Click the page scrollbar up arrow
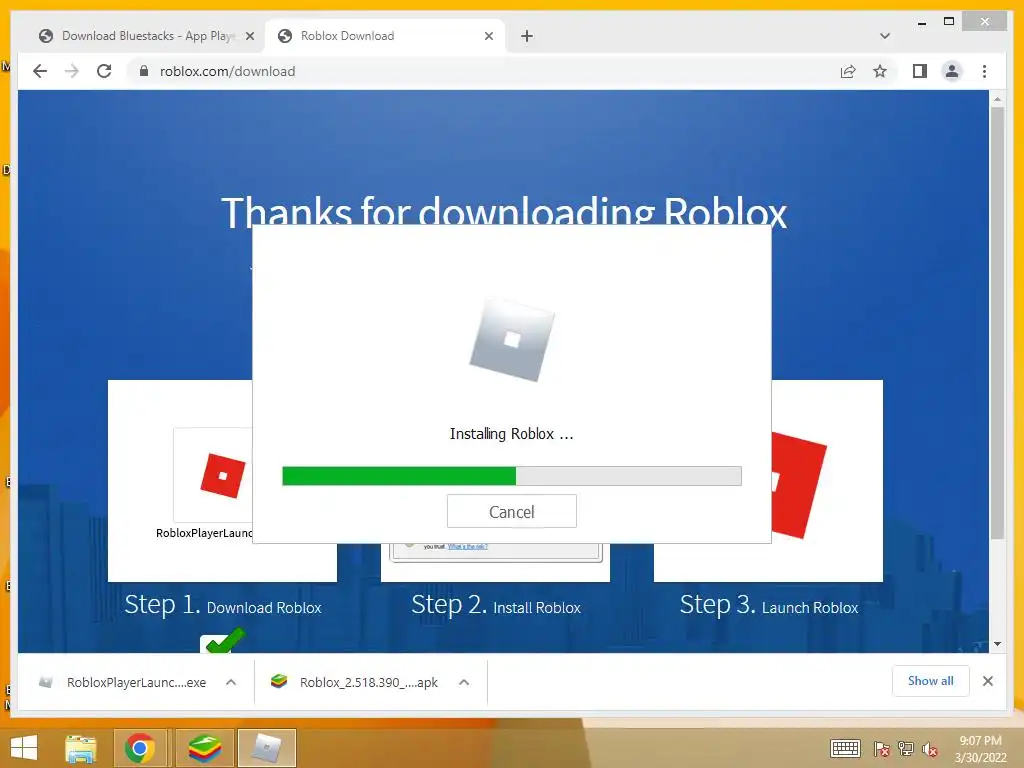 pyautogui.click(x=997, y=99)
